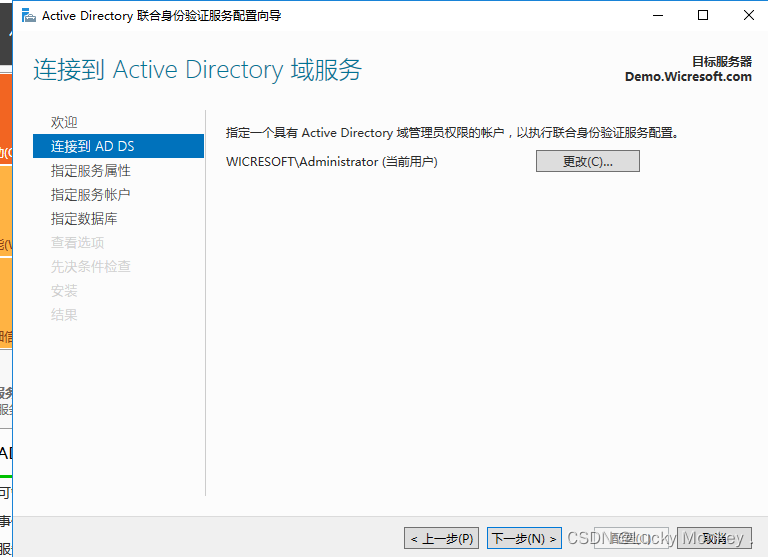This screenshot has width=768, height=557.
Task: Click the 目标服务器 label
Action: (x=722, y=62)
